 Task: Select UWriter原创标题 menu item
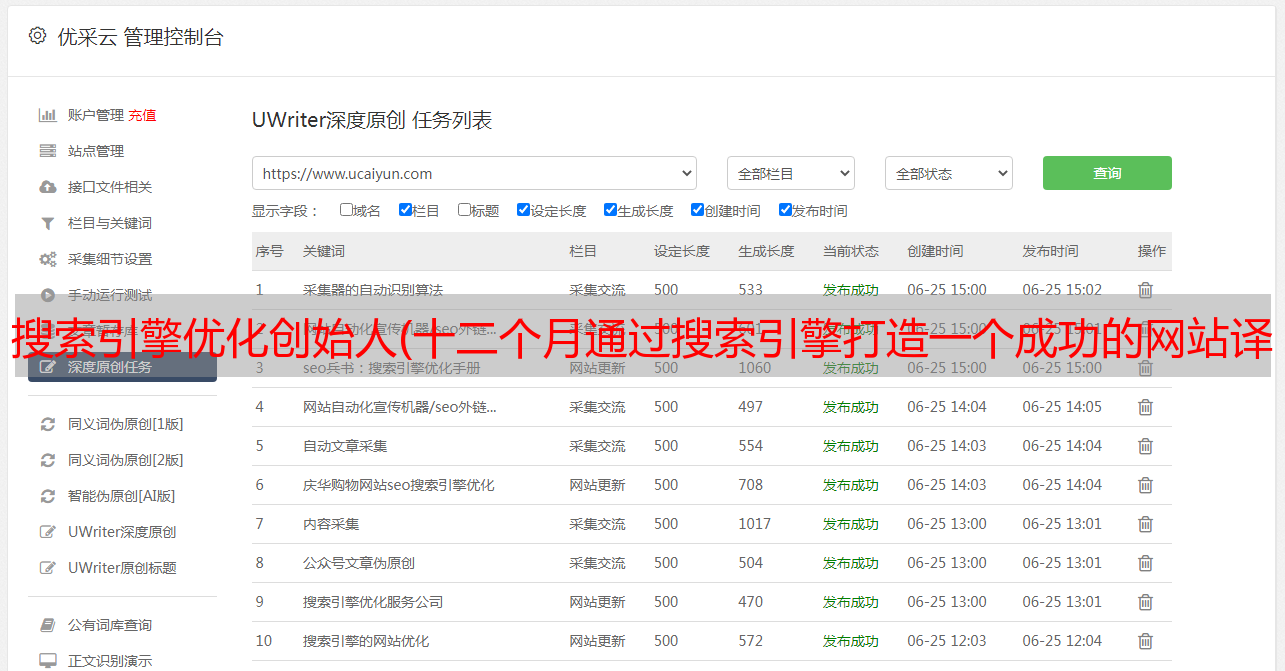tap(122, 568)
